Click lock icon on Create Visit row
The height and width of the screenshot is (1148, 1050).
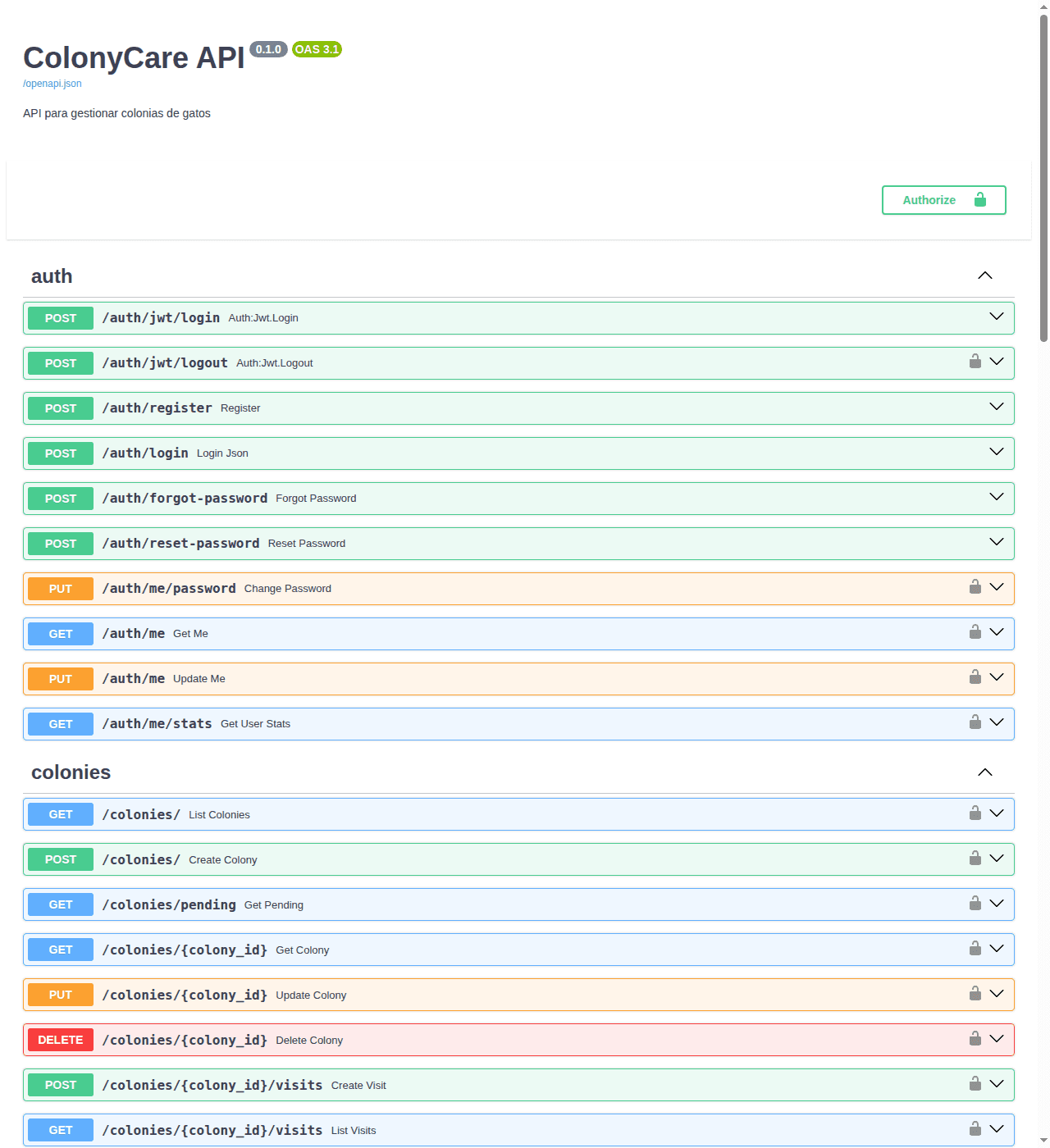(x=975, y=1083)
